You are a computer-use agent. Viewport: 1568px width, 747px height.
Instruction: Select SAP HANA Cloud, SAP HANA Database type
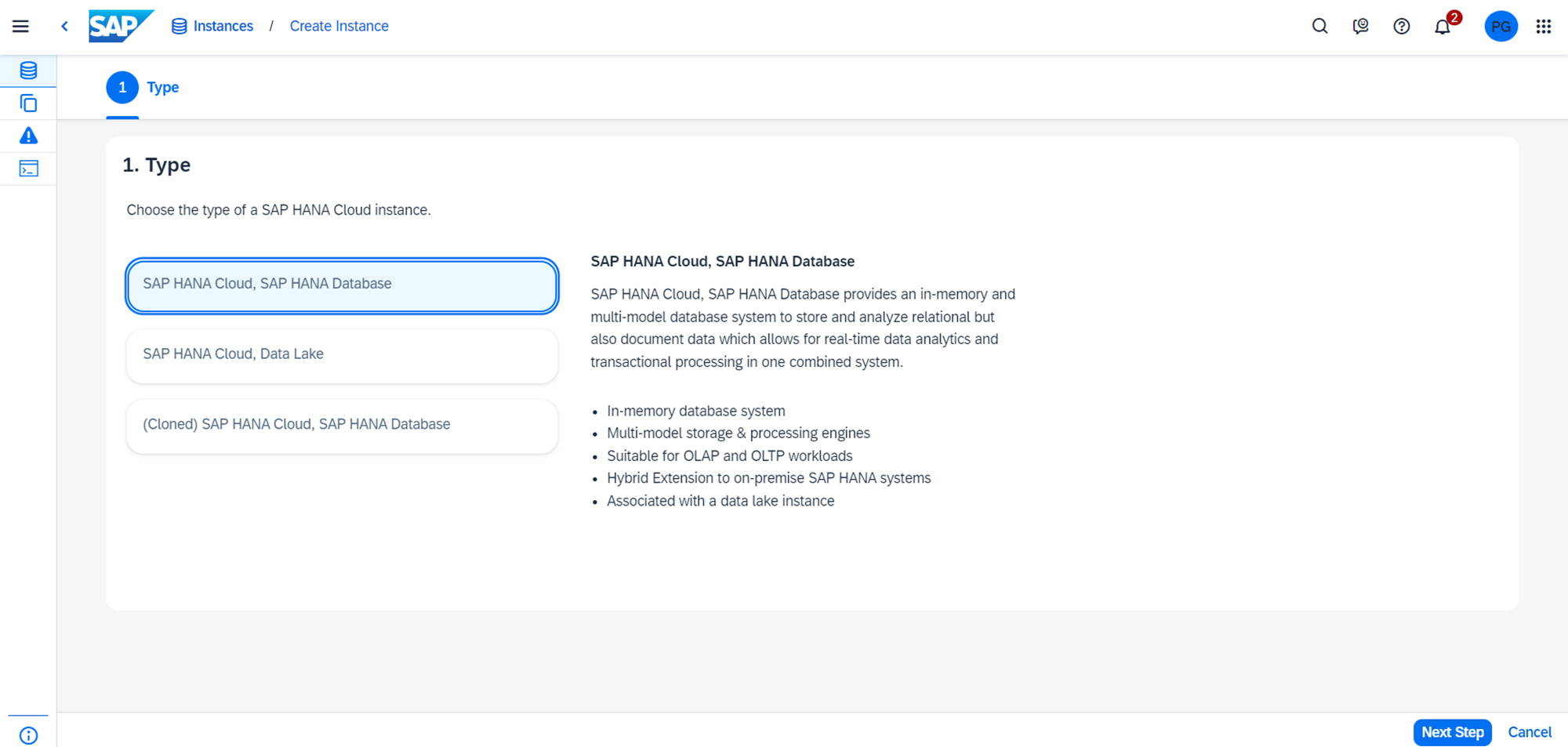click(x=342, y=285)
